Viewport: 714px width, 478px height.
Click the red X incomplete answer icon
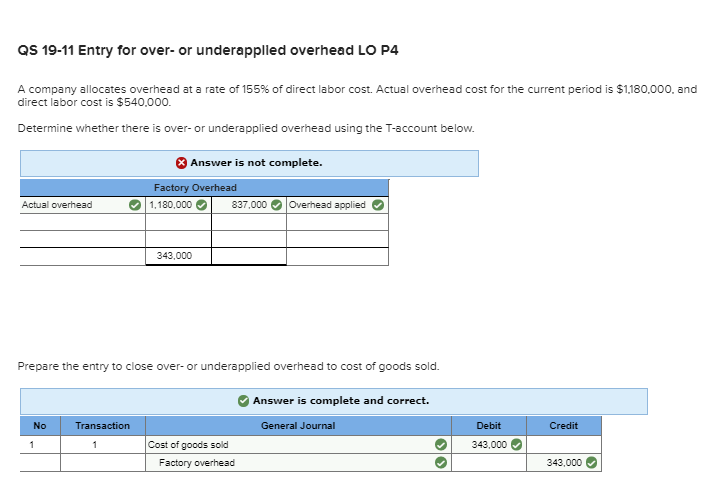181,163
